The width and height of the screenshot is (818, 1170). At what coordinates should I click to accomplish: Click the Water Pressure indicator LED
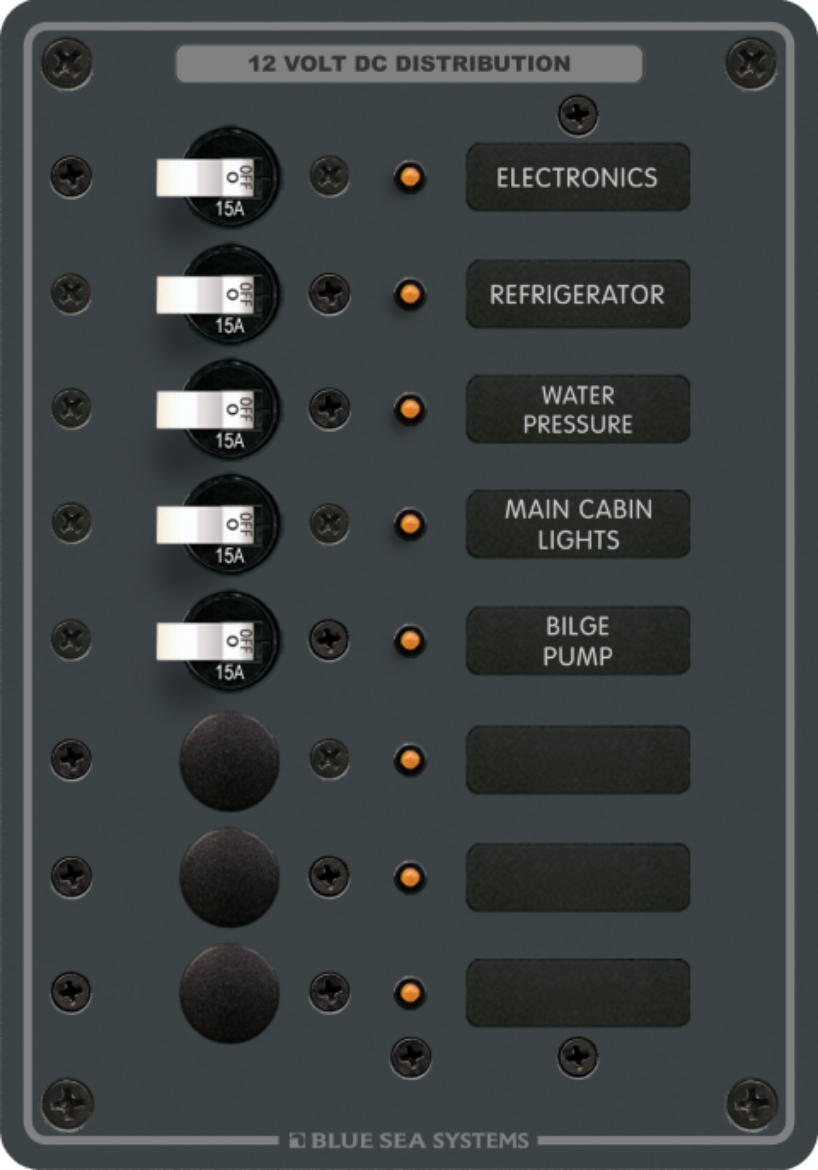(410, 409)
